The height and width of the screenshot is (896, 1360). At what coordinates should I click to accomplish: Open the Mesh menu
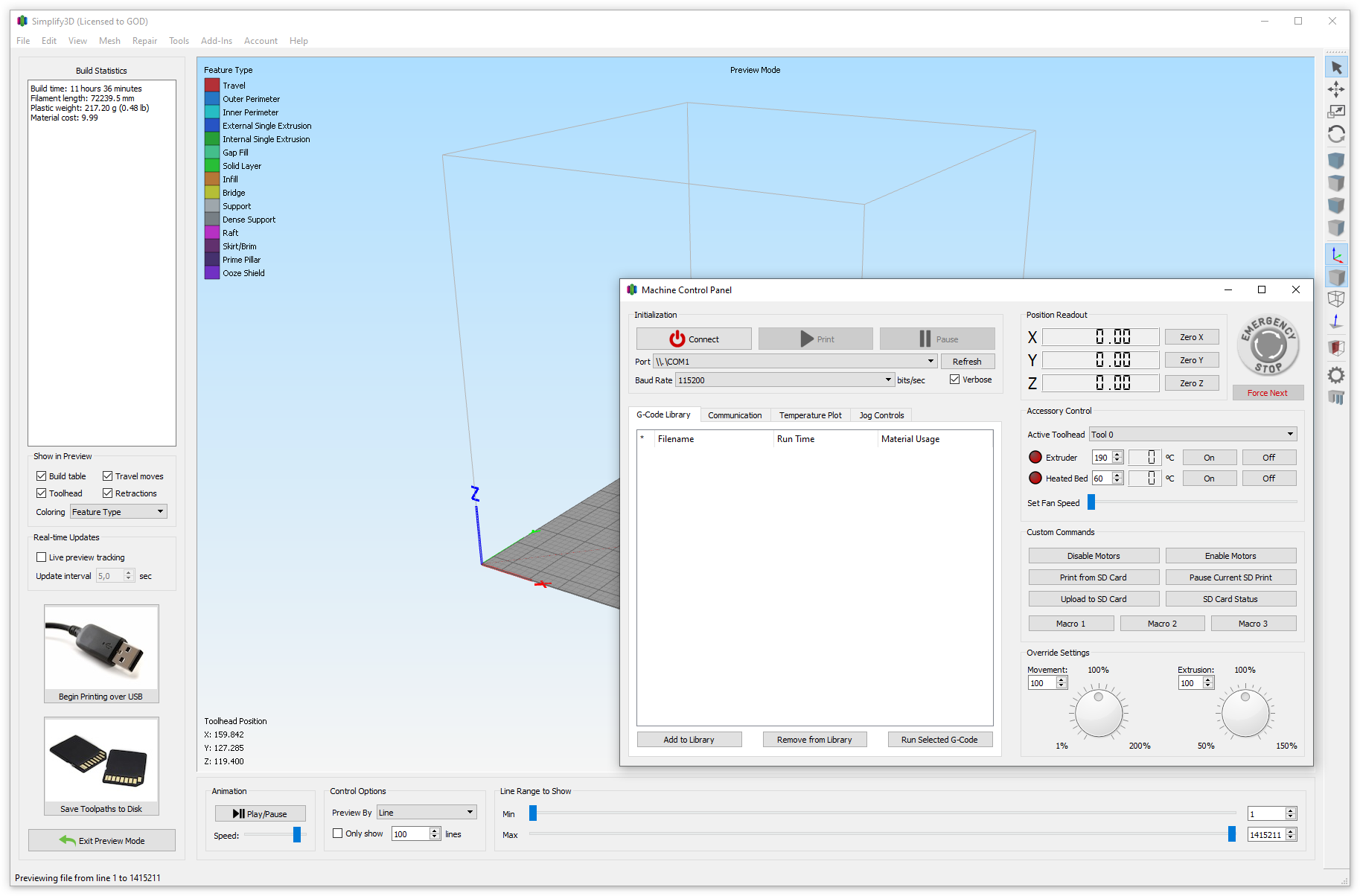click(109, 40)
